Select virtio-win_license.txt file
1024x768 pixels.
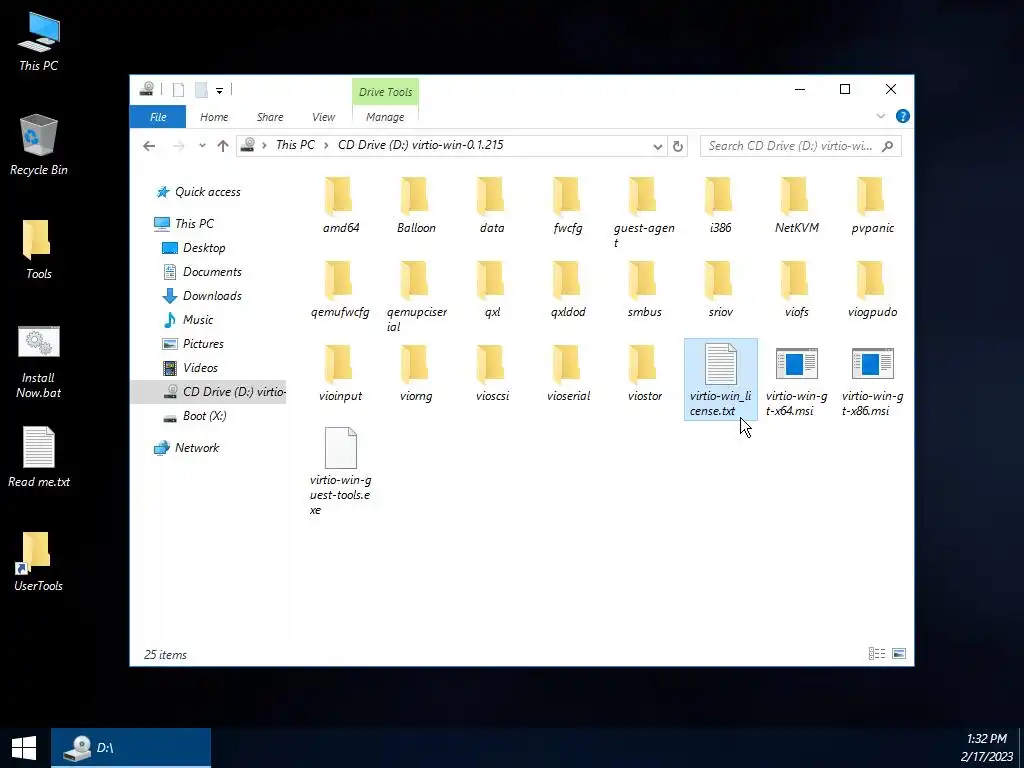tap(720, 380)
